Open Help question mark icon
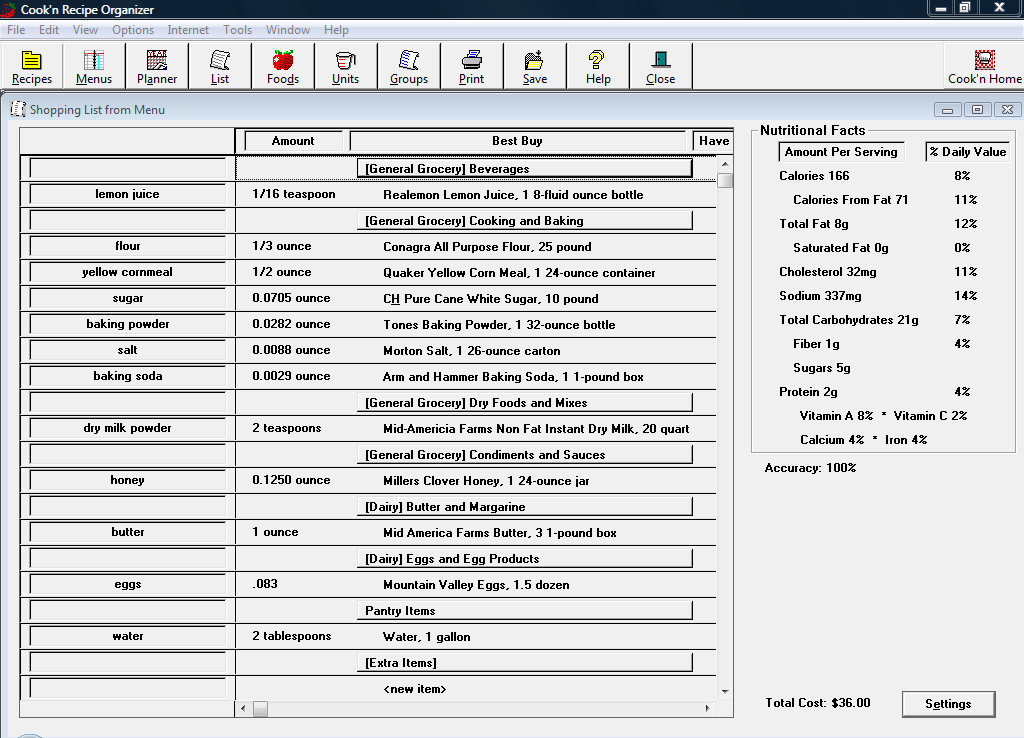Image resolution: width=1024 pixels, height=738 pixels. (x=598, y=67)
